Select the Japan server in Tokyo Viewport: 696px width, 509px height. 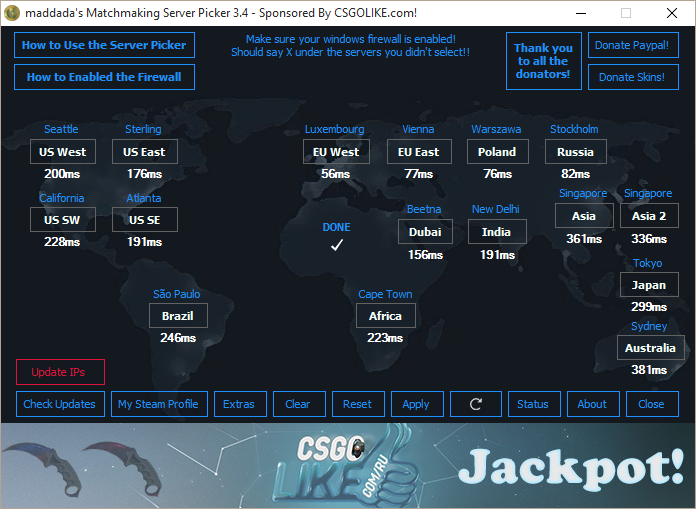pyautogui.click(x=648, y=285)
